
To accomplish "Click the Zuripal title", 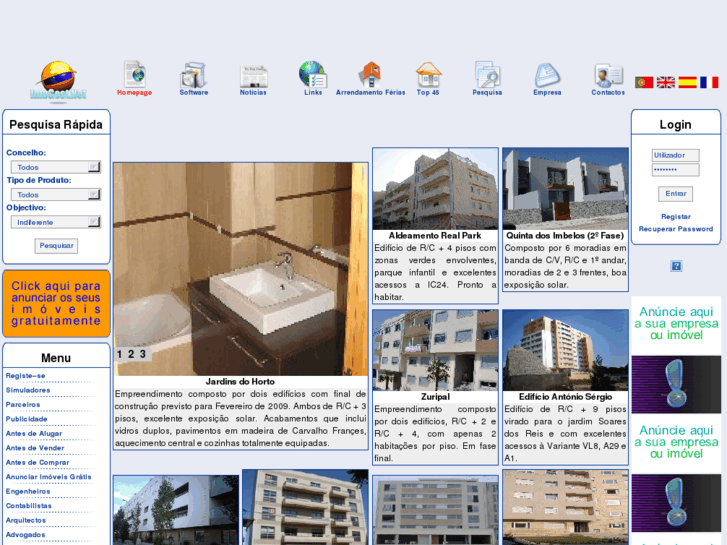I will click(435, 397).
